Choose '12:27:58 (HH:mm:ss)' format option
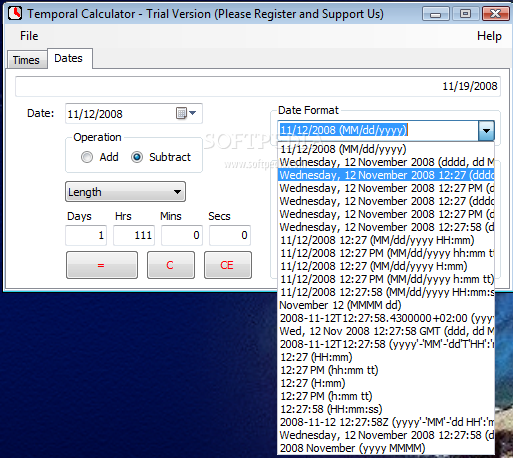513x458 pixels. coord(386,409)
